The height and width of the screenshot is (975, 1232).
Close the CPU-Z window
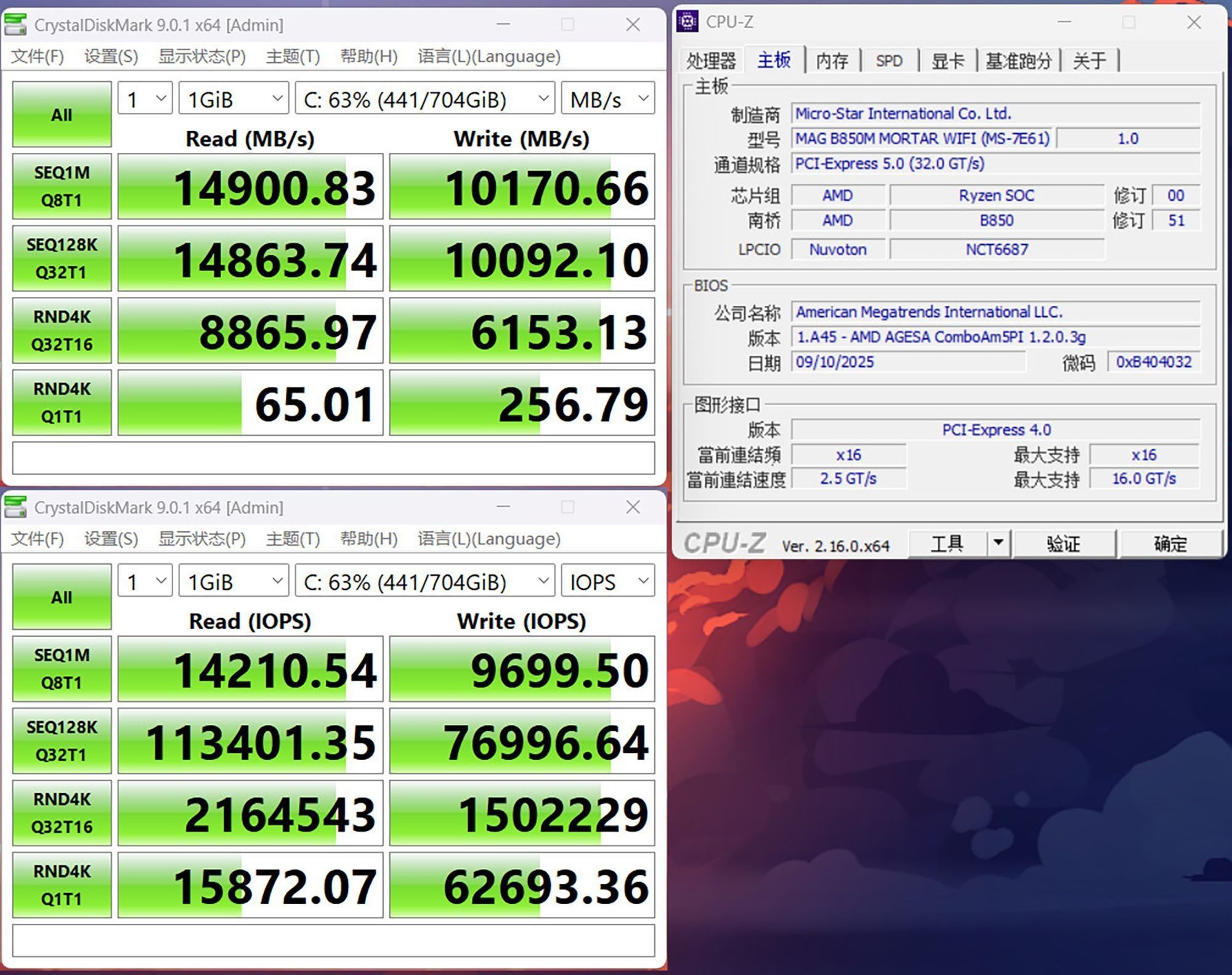pos(1193,23)
